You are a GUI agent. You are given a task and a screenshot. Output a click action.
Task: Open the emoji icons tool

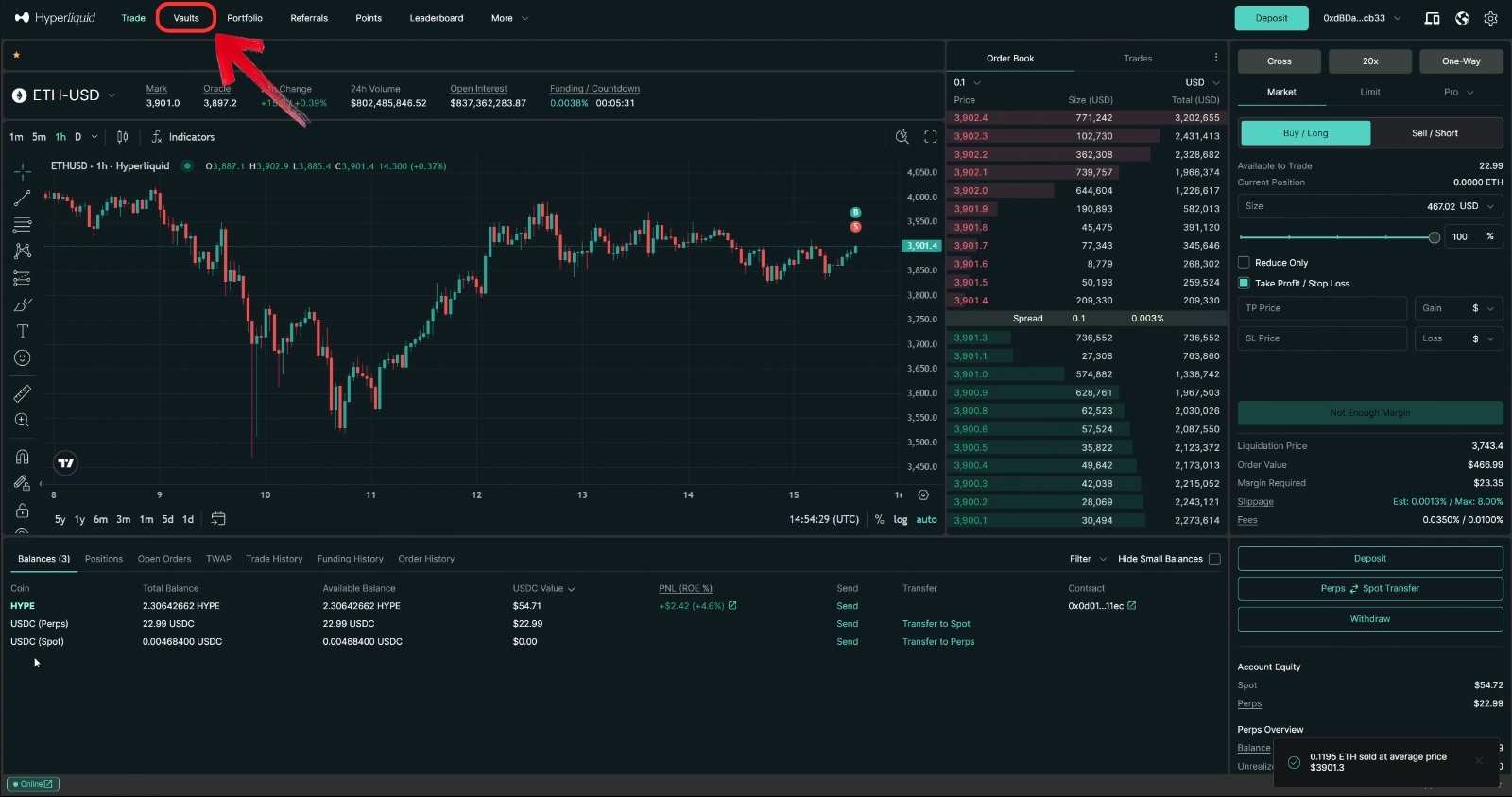point(23,357)
